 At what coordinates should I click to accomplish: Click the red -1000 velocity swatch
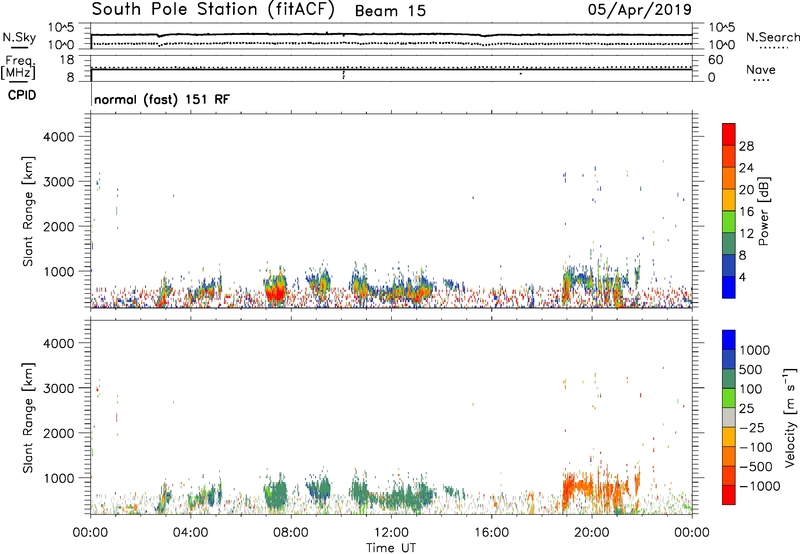pos(729,495)
